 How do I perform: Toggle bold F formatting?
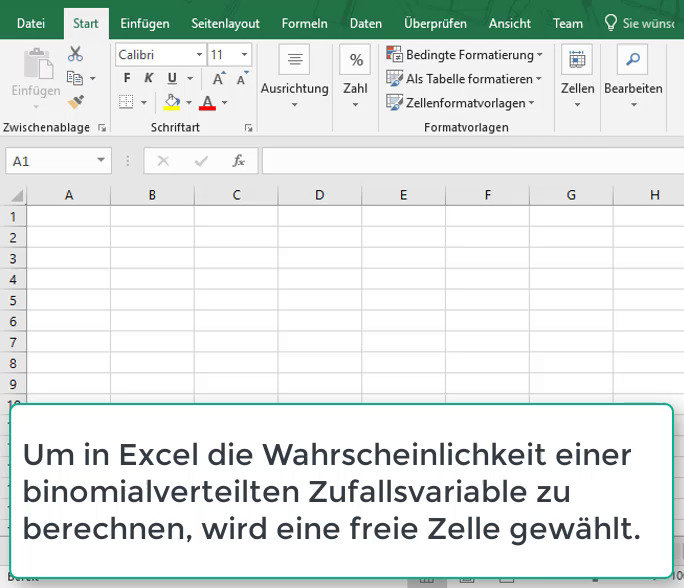(x=127, y=78)
